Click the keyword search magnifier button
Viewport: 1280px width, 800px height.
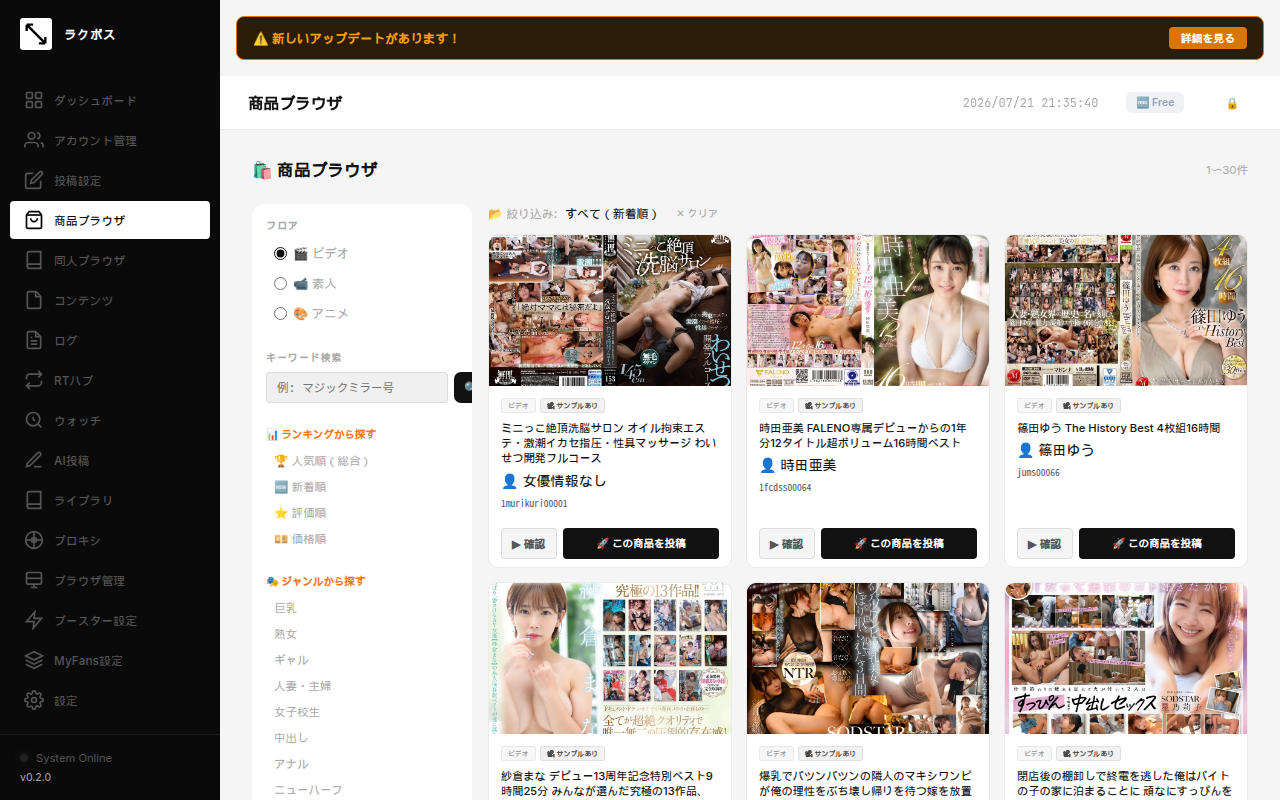click(x=464, y=388)
